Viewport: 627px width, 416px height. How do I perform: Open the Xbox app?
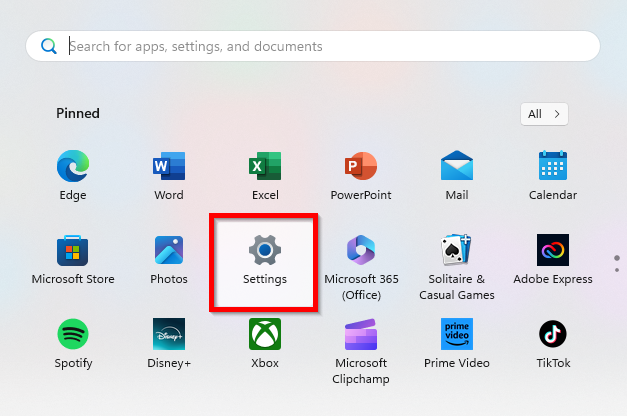(x=265, y=343)
